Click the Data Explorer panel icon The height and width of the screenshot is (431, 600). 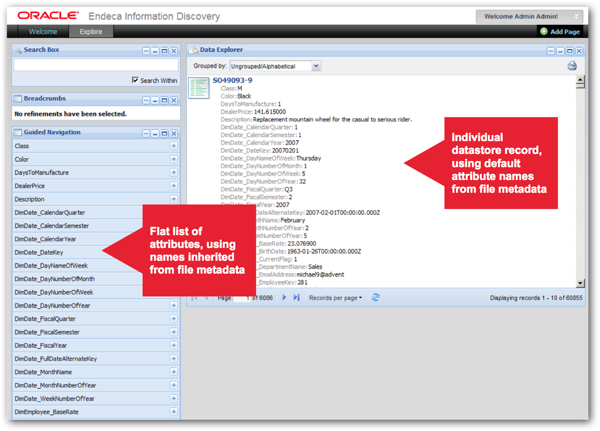194,50
